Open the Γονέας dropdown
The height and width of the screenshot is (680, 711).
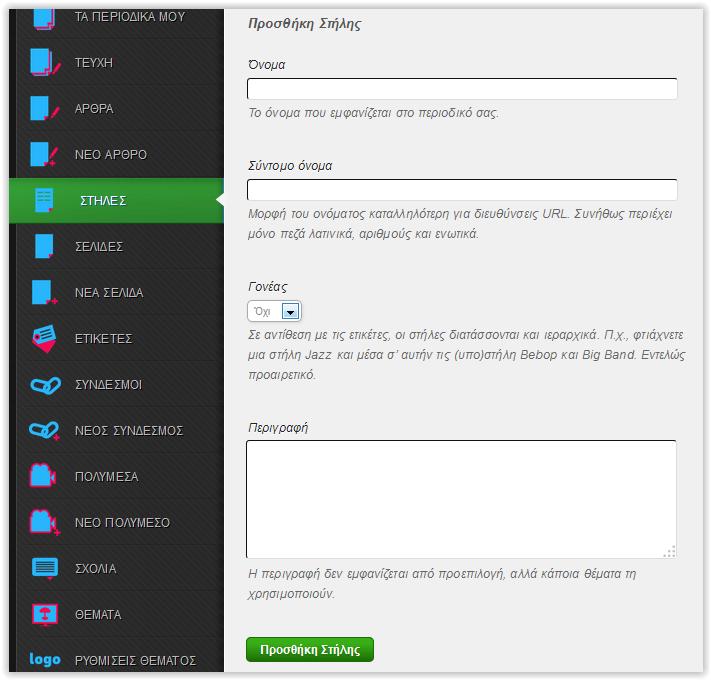pyautogui.click(x=274, y=311)
